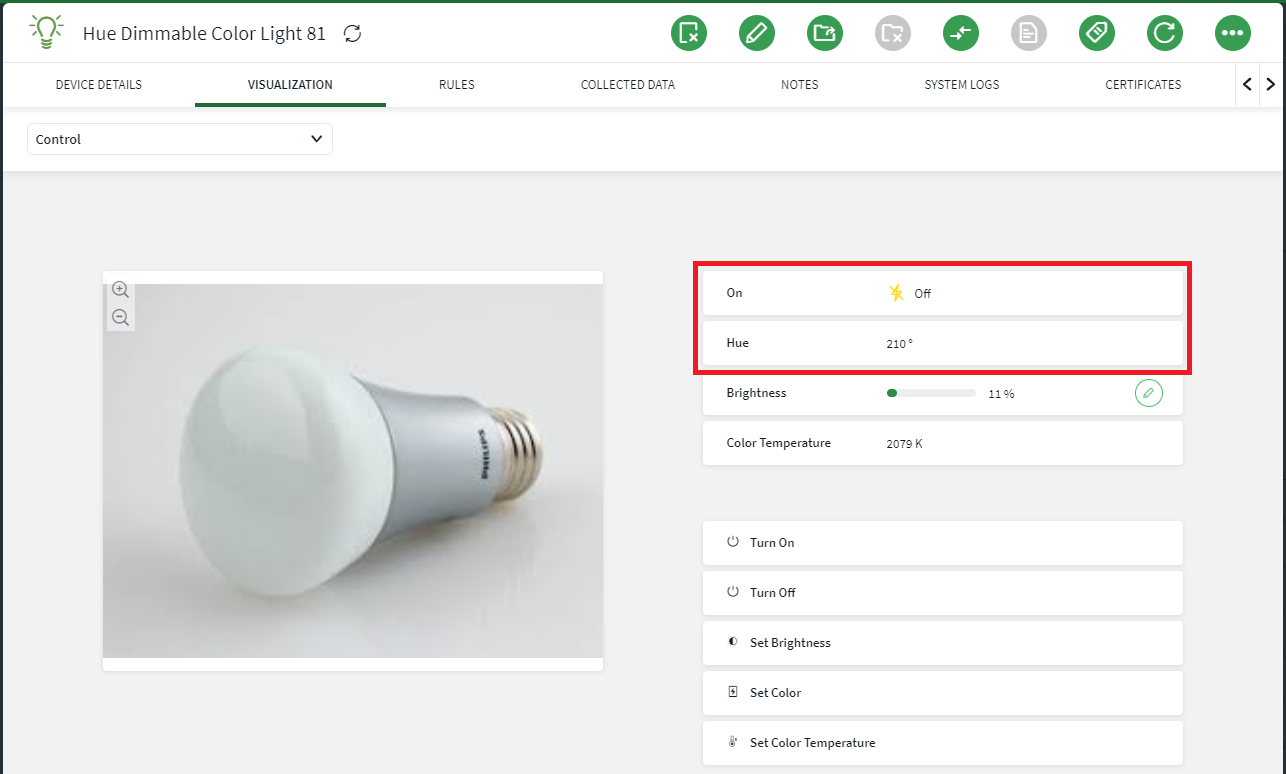Click the green folder export icon
The image size is (1286, 774).
tap(825, 33)
